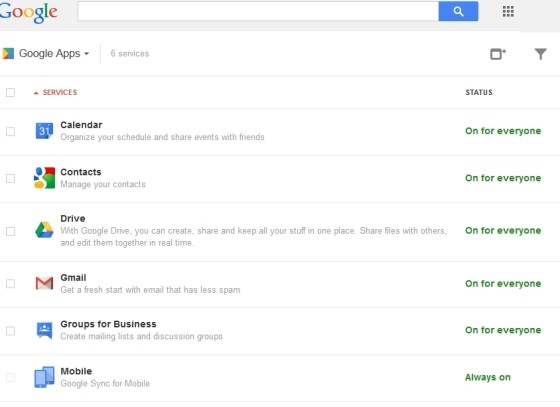Click the Gmail envelope icon
This screenshot has height=407, width=560.
click(x=44, y=283)
